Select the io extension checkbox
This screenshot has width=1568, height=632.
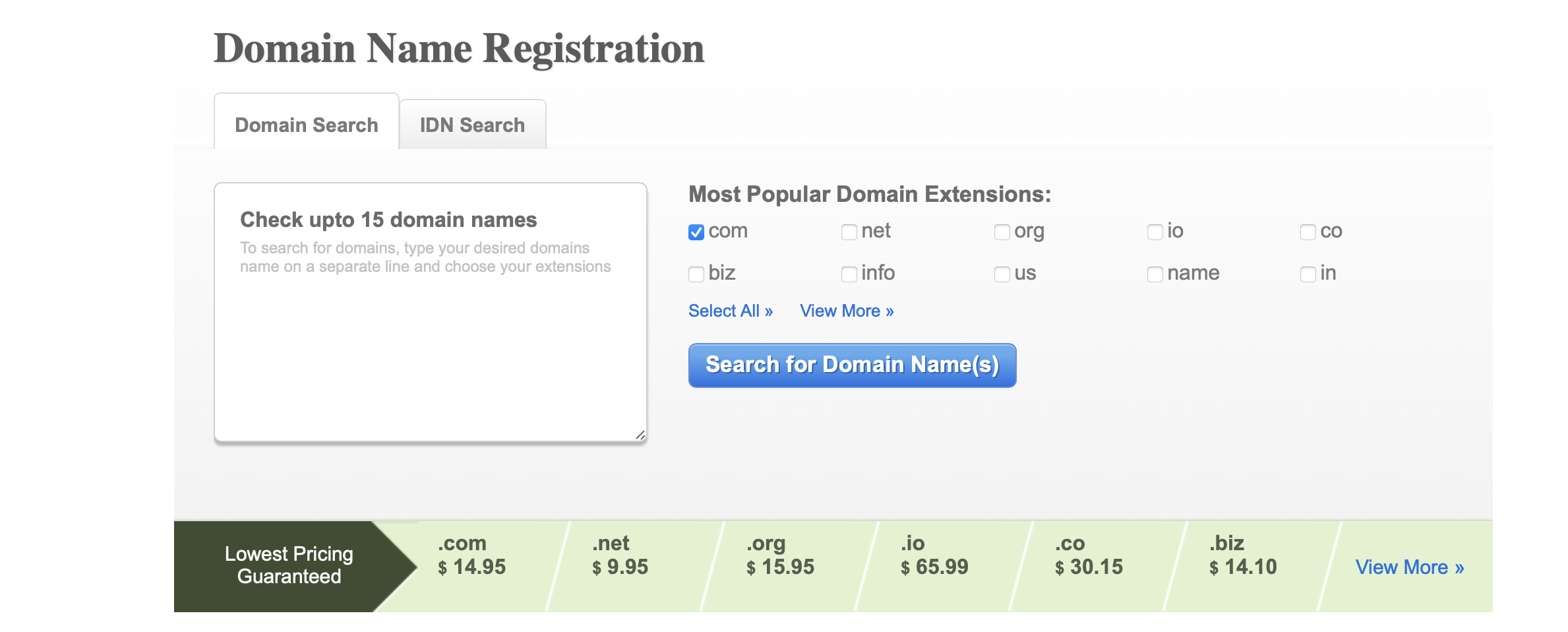click(1155, 232)
